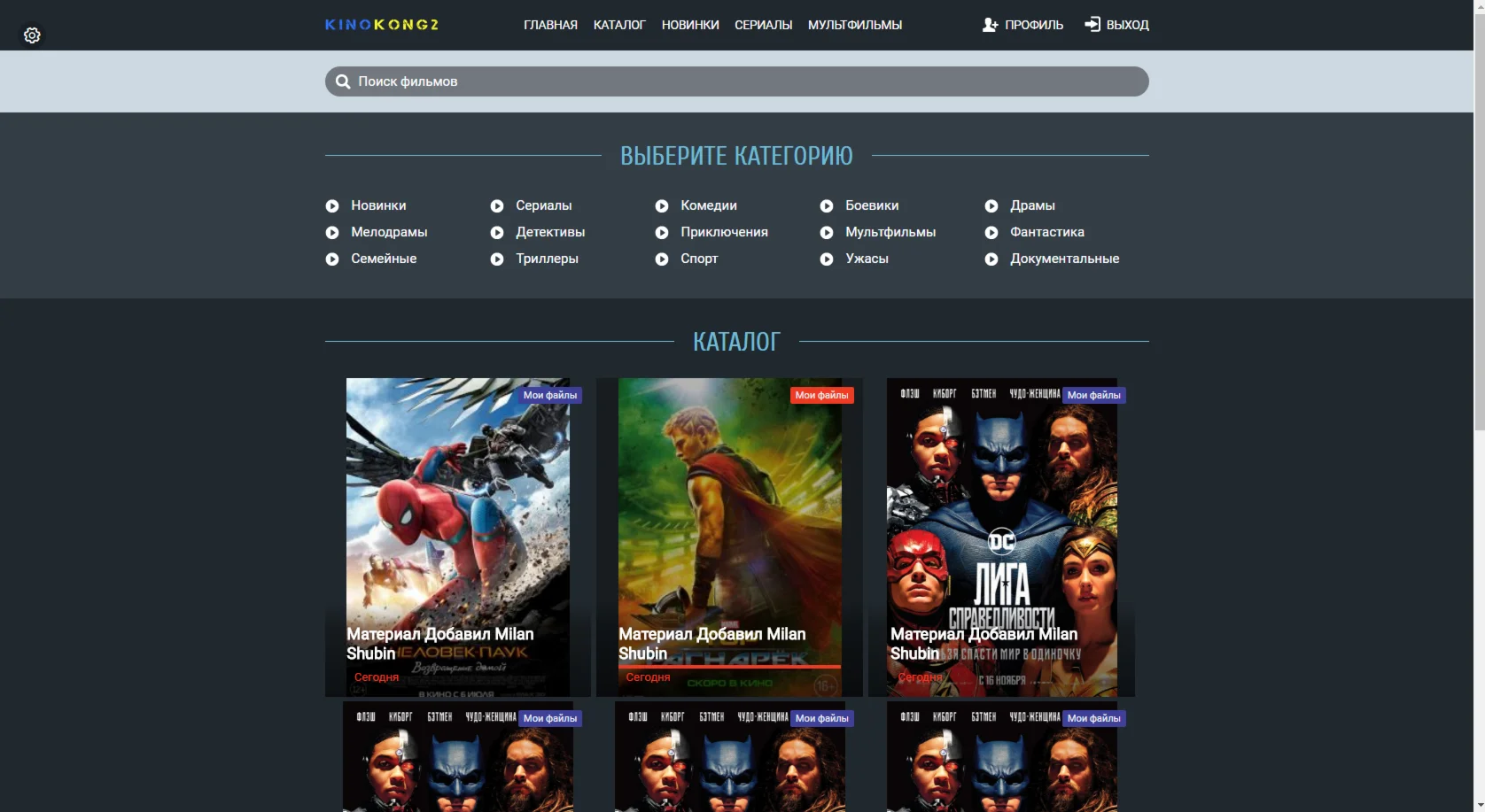This screenshot has height=812, width=1485.
Task: Click red Мои файлы badge on Thor poster
Action: [x=821, y=395]
